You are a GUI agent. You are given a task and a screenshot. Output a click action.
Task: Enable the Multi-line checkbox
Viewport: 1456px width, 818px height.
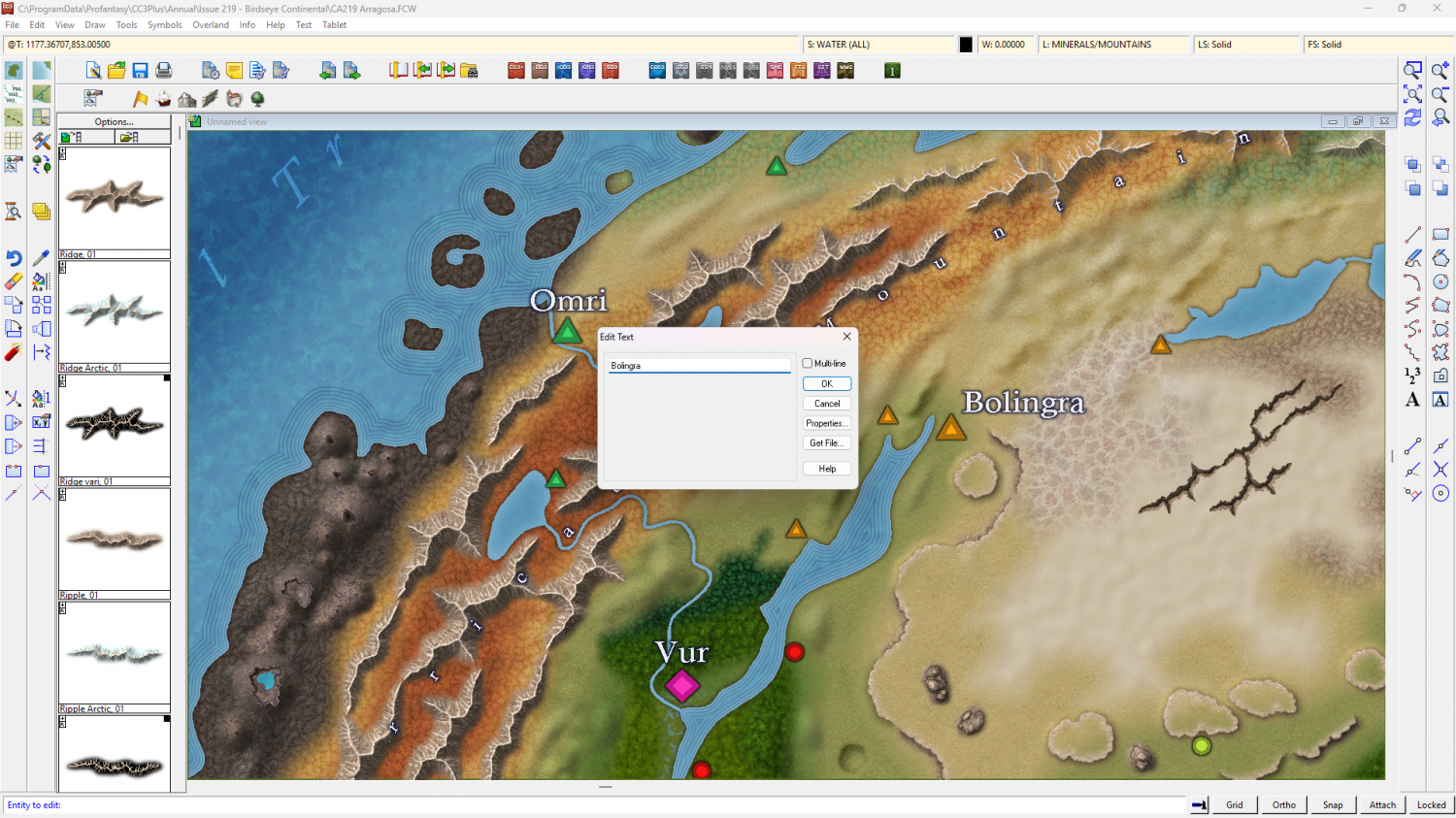pyautogui.click(x=808, y=364)
